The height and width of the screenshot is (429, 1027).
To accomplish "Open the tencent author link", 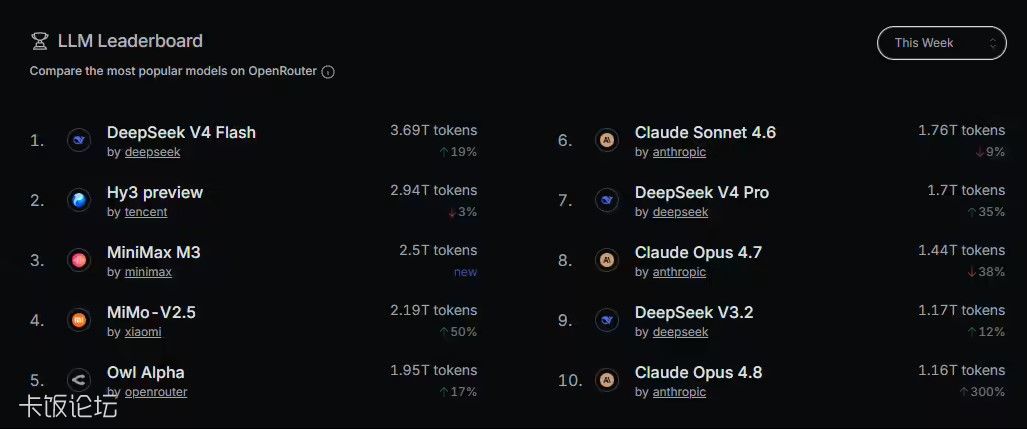I will pyautogui.click(x=146, y=212).
